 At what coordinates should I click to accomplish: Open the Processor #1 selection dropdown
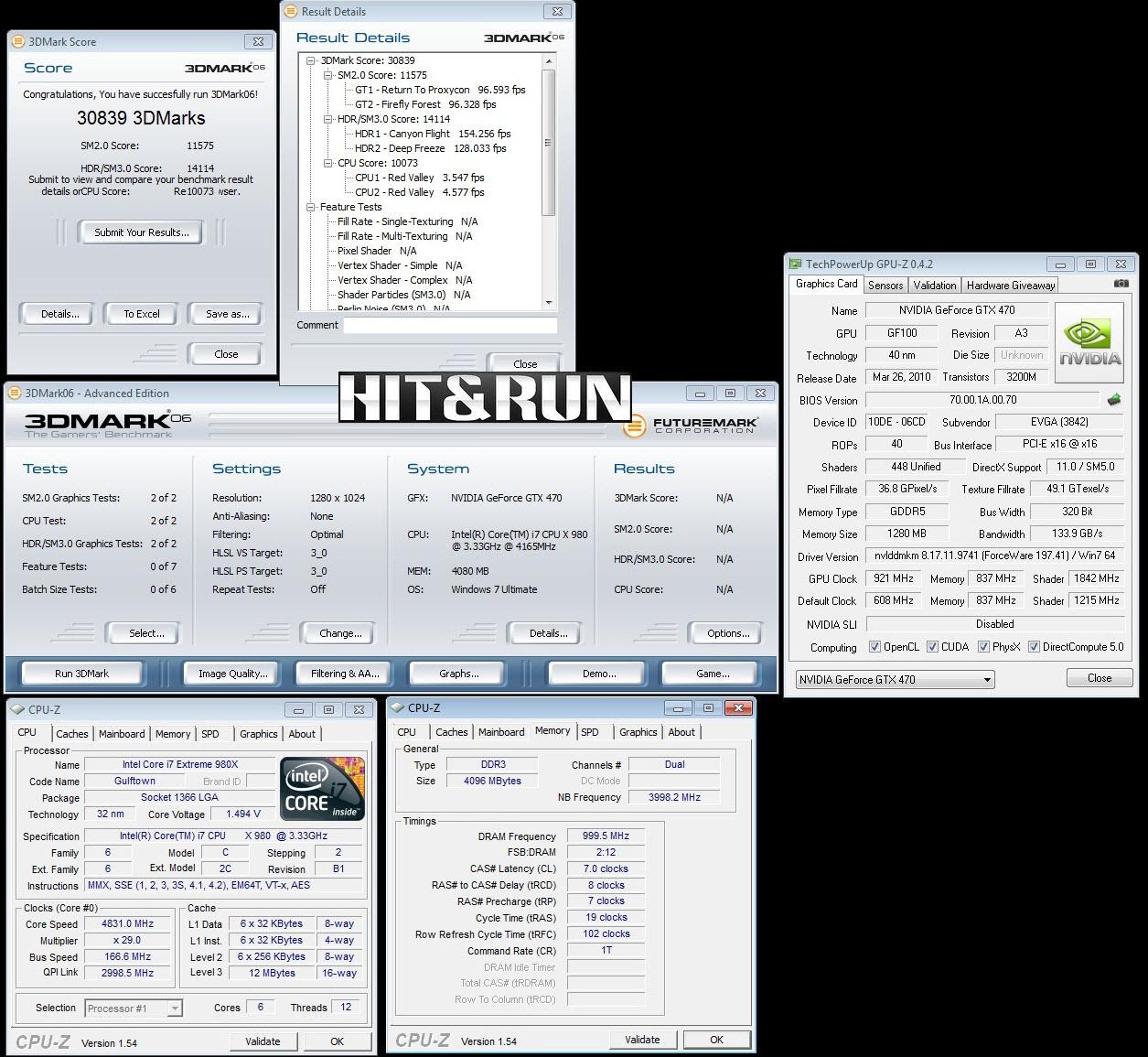(x=134, y=1008)
